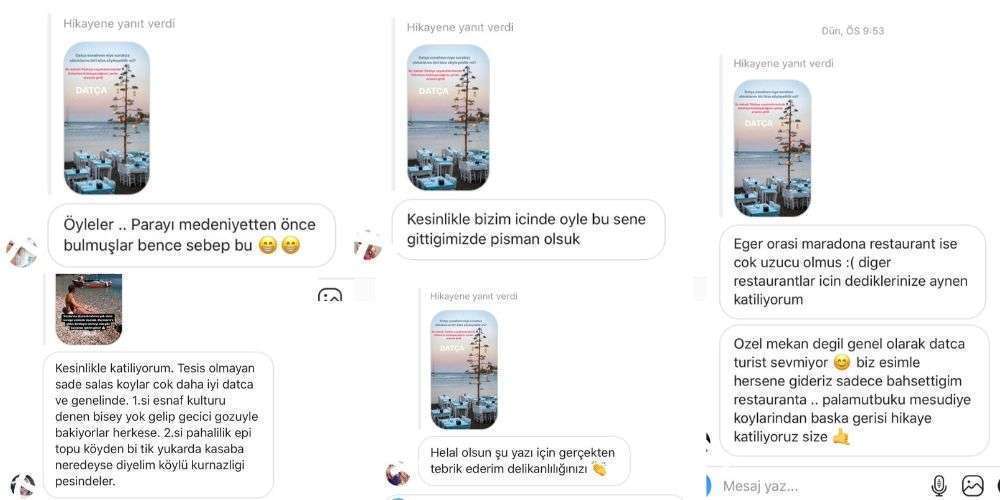This screenshot has height=500, width=1000.
Task: Open the beach story thumbnail reply
Action: coord(89,309)
